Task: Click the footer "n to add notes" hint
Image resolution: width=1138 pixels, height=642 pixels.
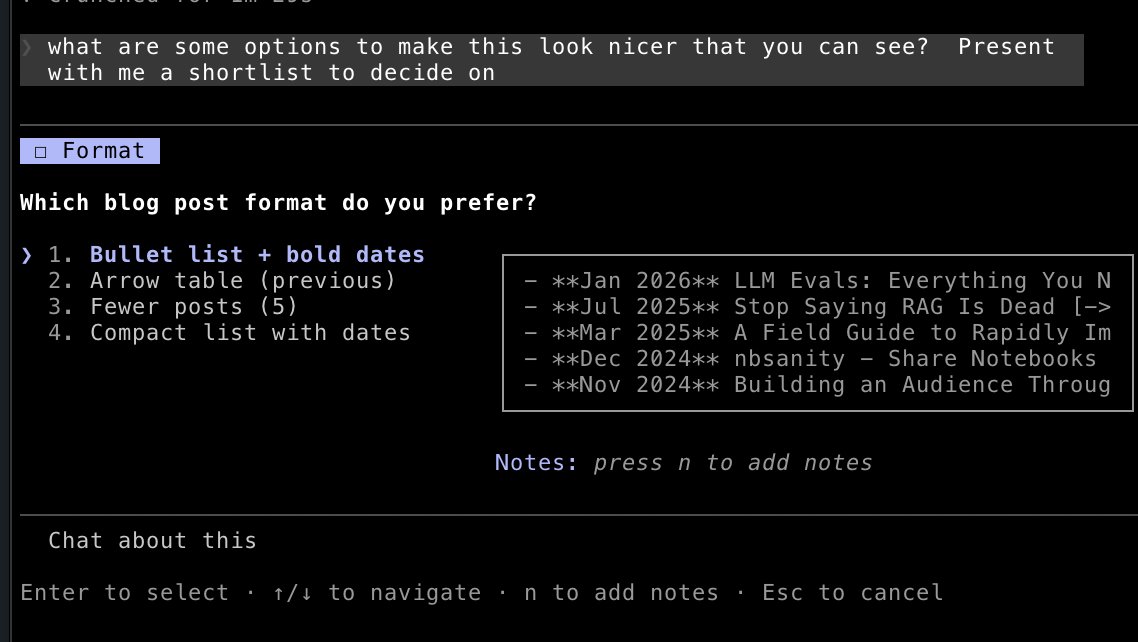Action: tap(621, 593)
